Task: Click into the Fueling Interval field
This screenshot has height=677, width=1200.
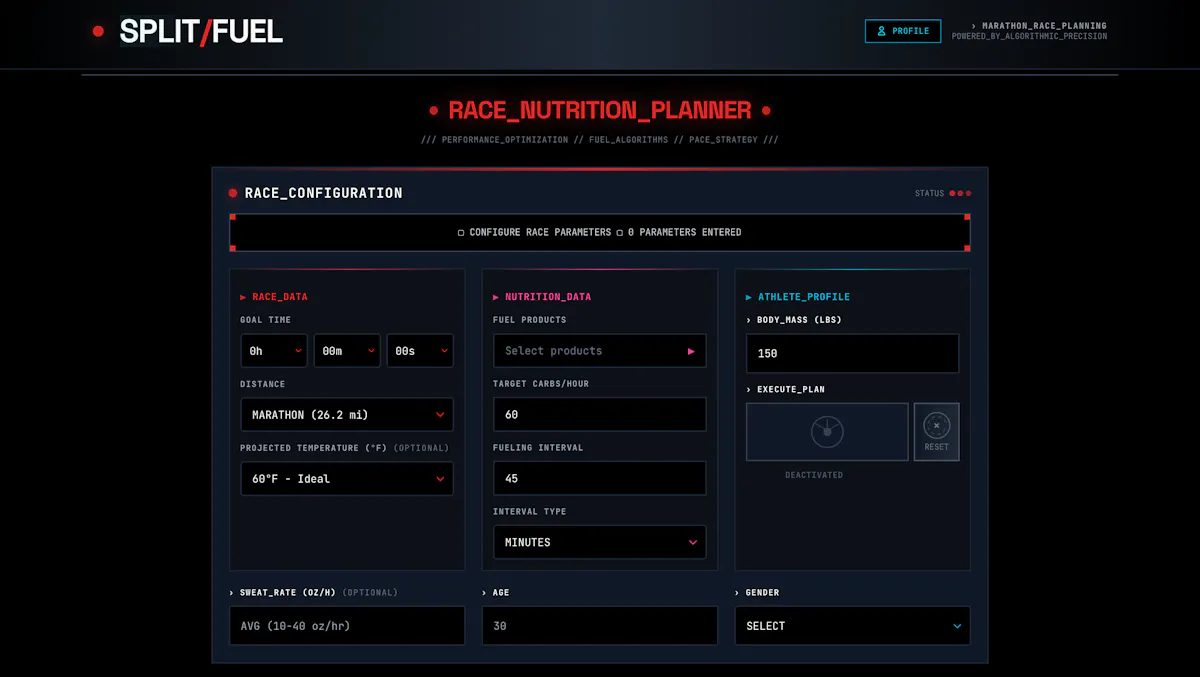Action: coord(600,479)
